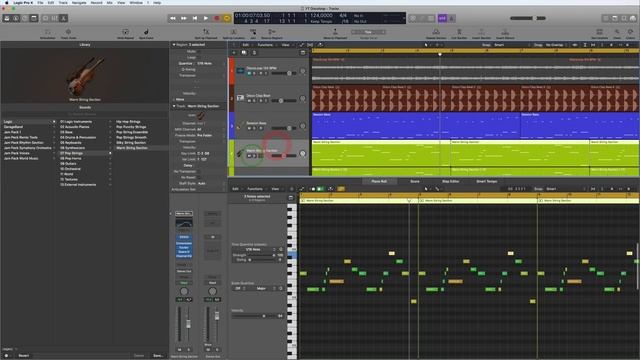
Task: Open the Navigate menu
Action: tap(79, 2)
